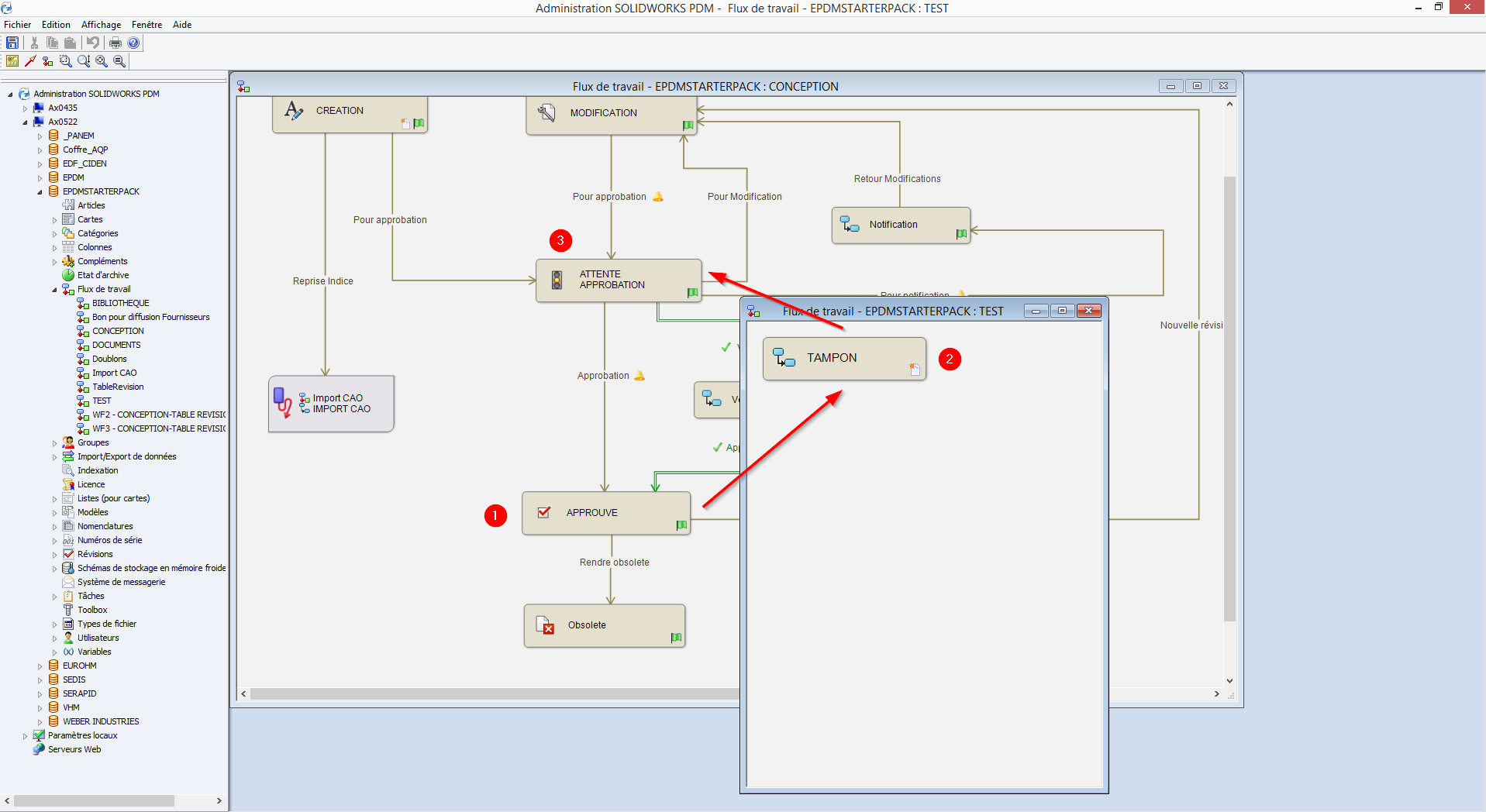Open the Fenêtre menu
1486x812 pixels.
pos(147,25)
